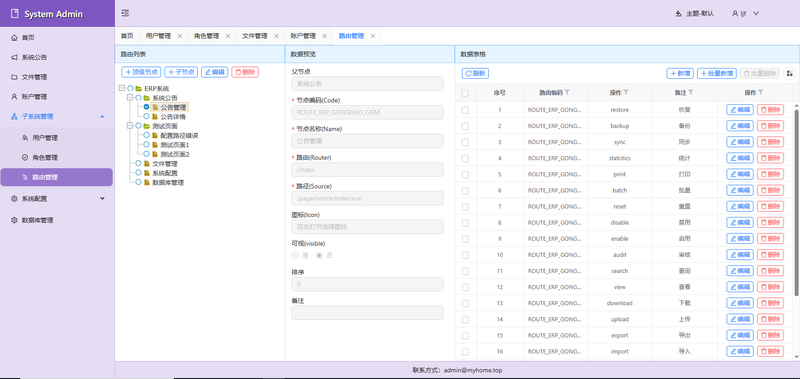Click the 配置路径错误 tree node
Image resolution: width=800 pixels, height=379 pixels.
[179, 136]
